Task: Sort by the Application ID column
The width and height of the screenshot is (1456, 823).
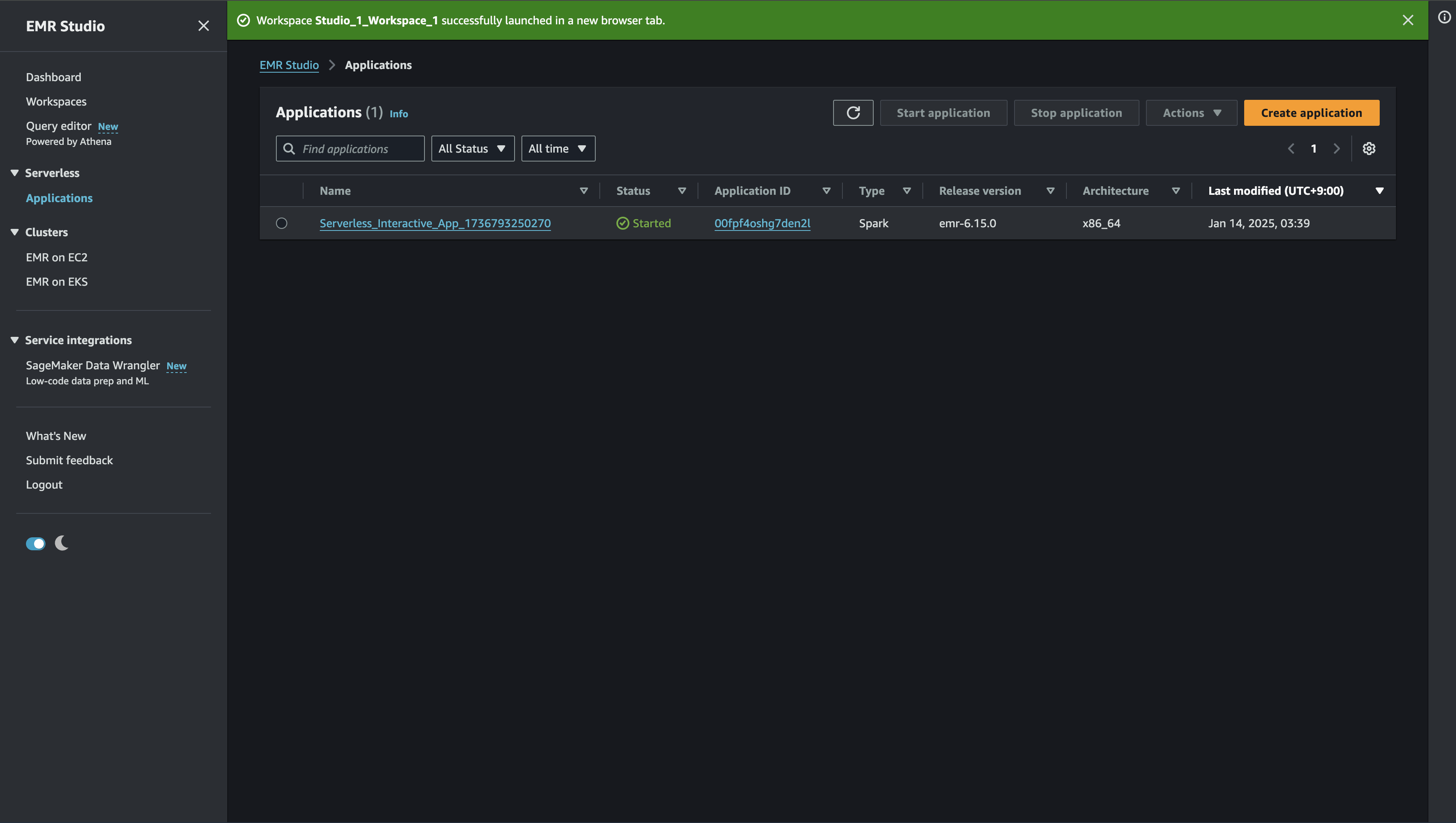Action: 826,191
